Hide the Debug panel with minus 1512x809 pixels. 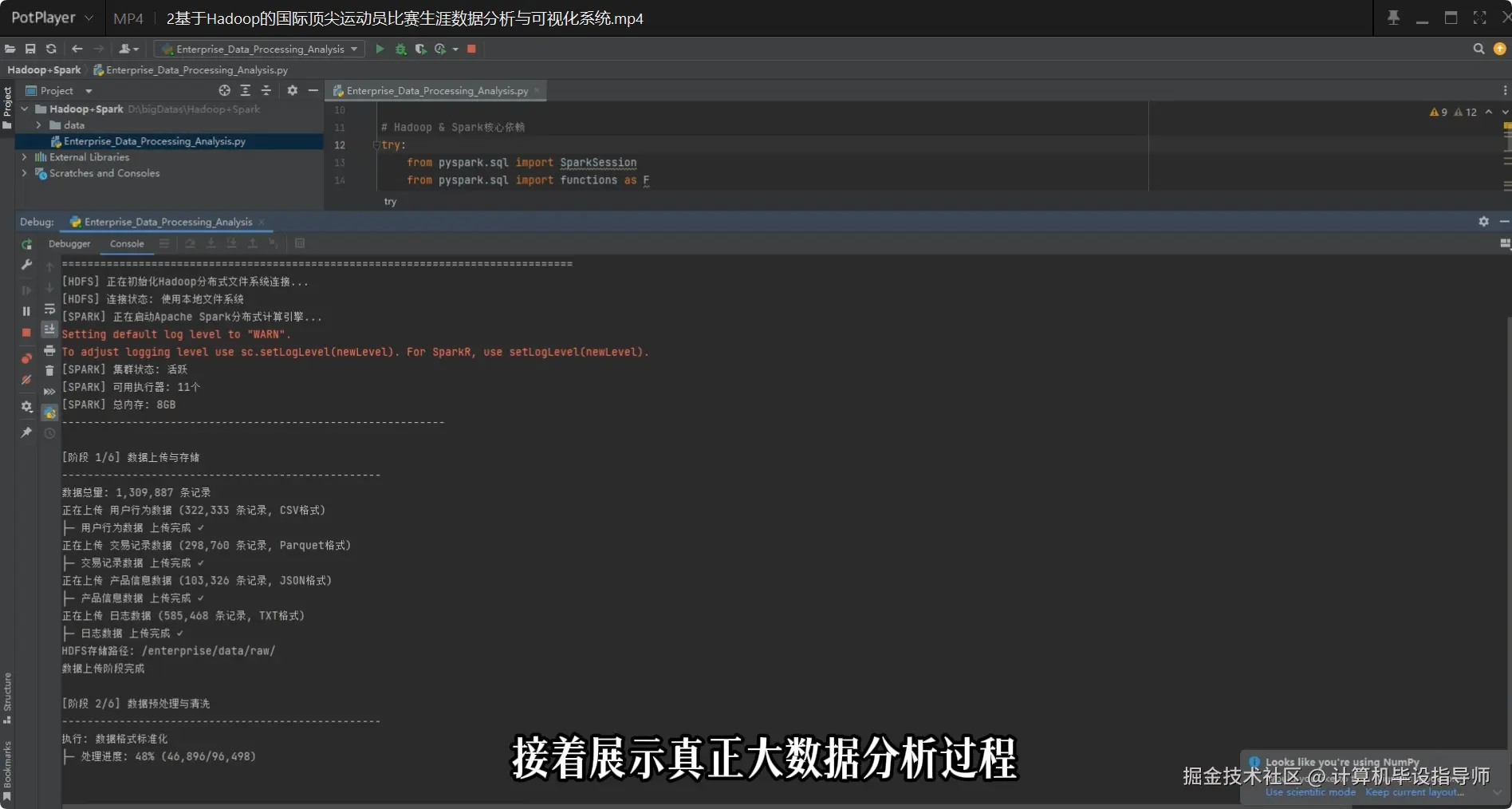pyautogui.click(x=1504, y=221)
